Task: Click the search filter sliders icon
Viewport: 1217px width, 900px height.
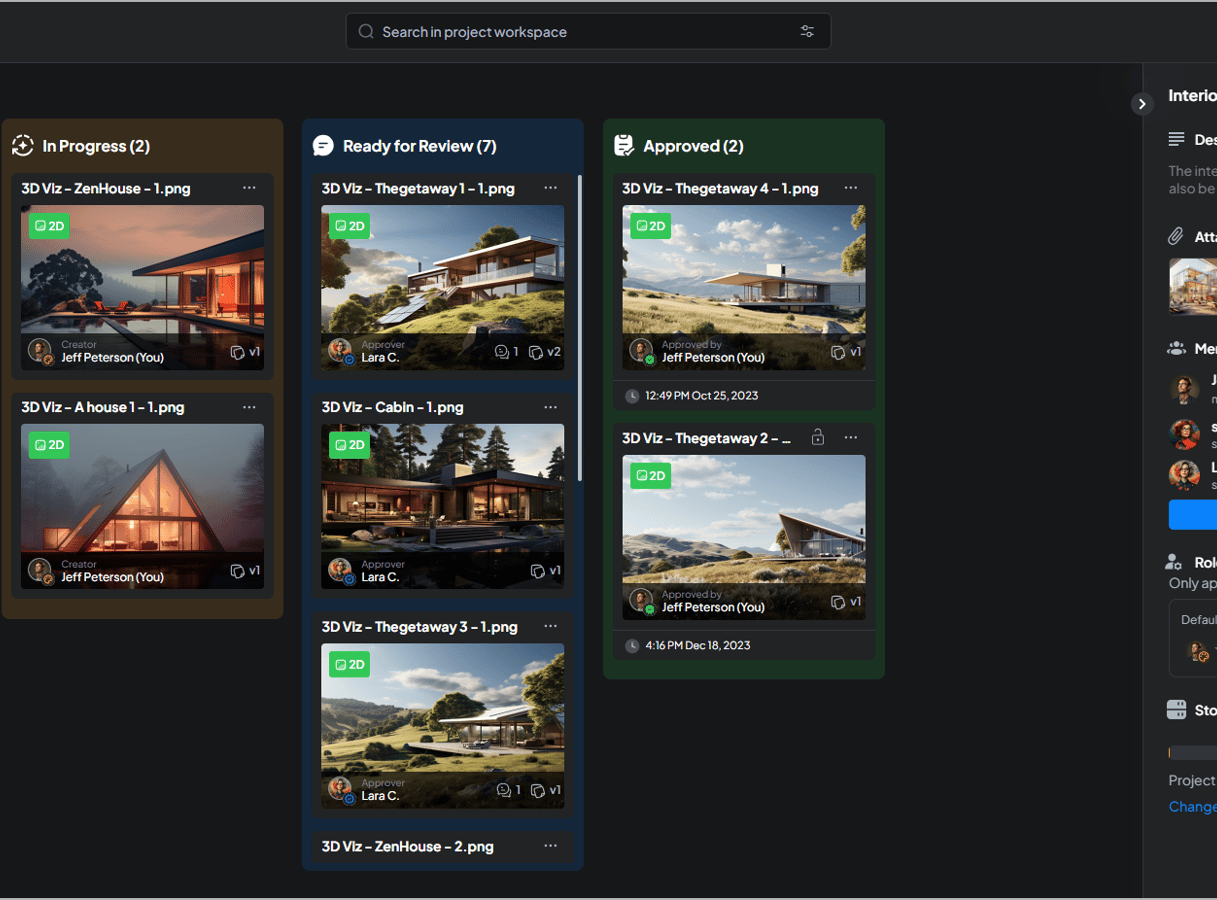Action: coord(807,32)
